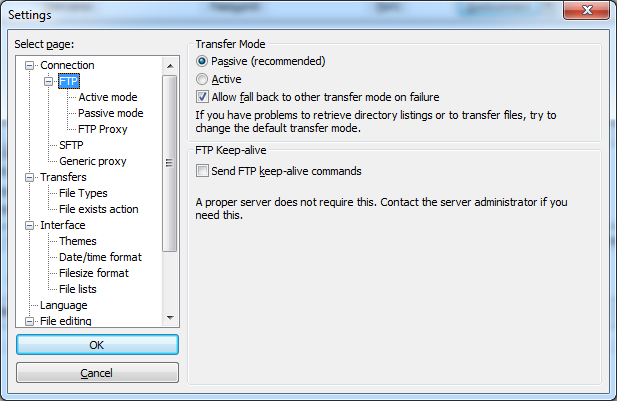The height and width of the screenshot is (401, 617).
Task: Show the Themes settings page
Action: coord(77,241)
